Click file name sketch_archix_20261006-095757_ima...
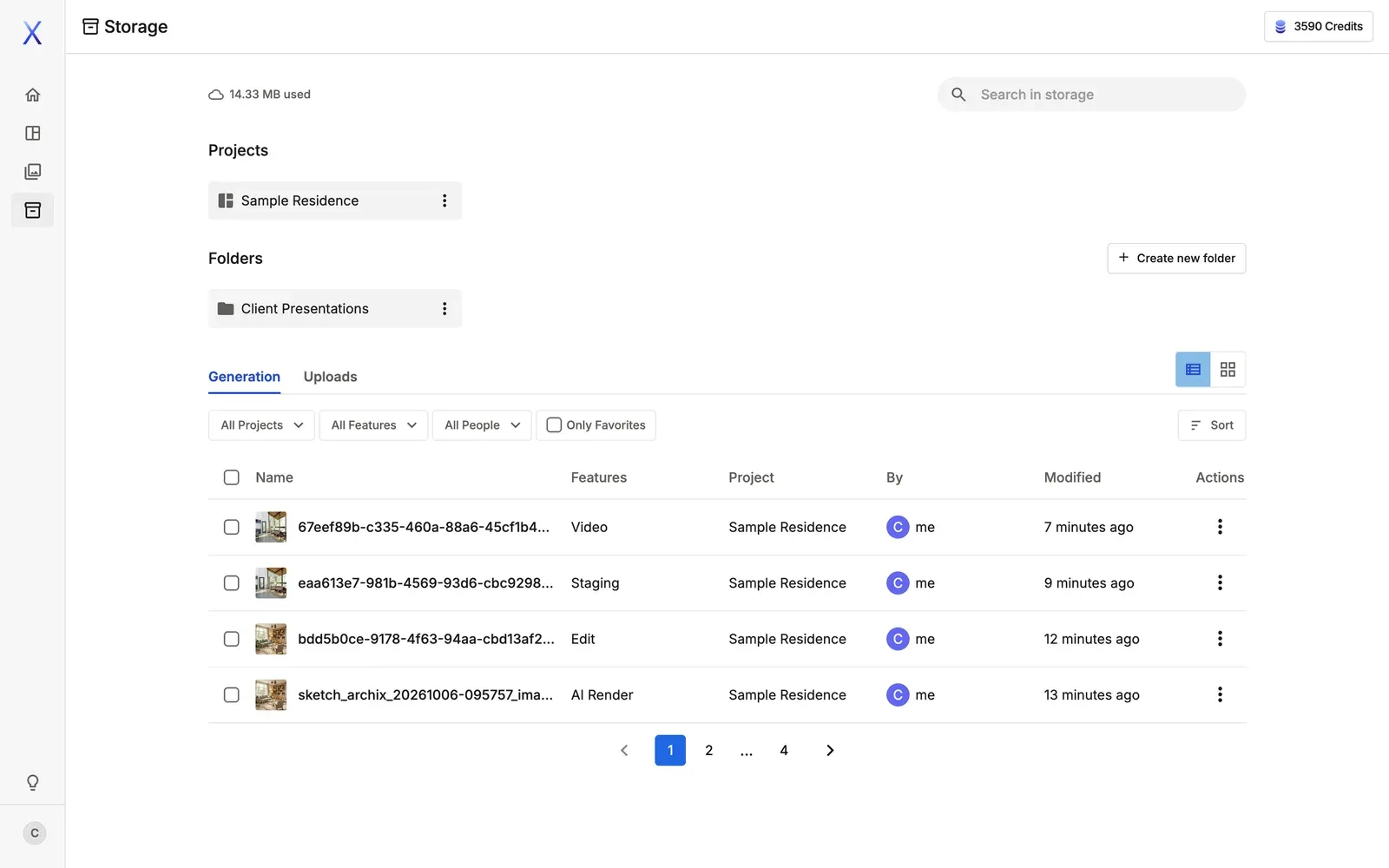The width and height of the screenshot is (1389, 868). coord(425,694)
